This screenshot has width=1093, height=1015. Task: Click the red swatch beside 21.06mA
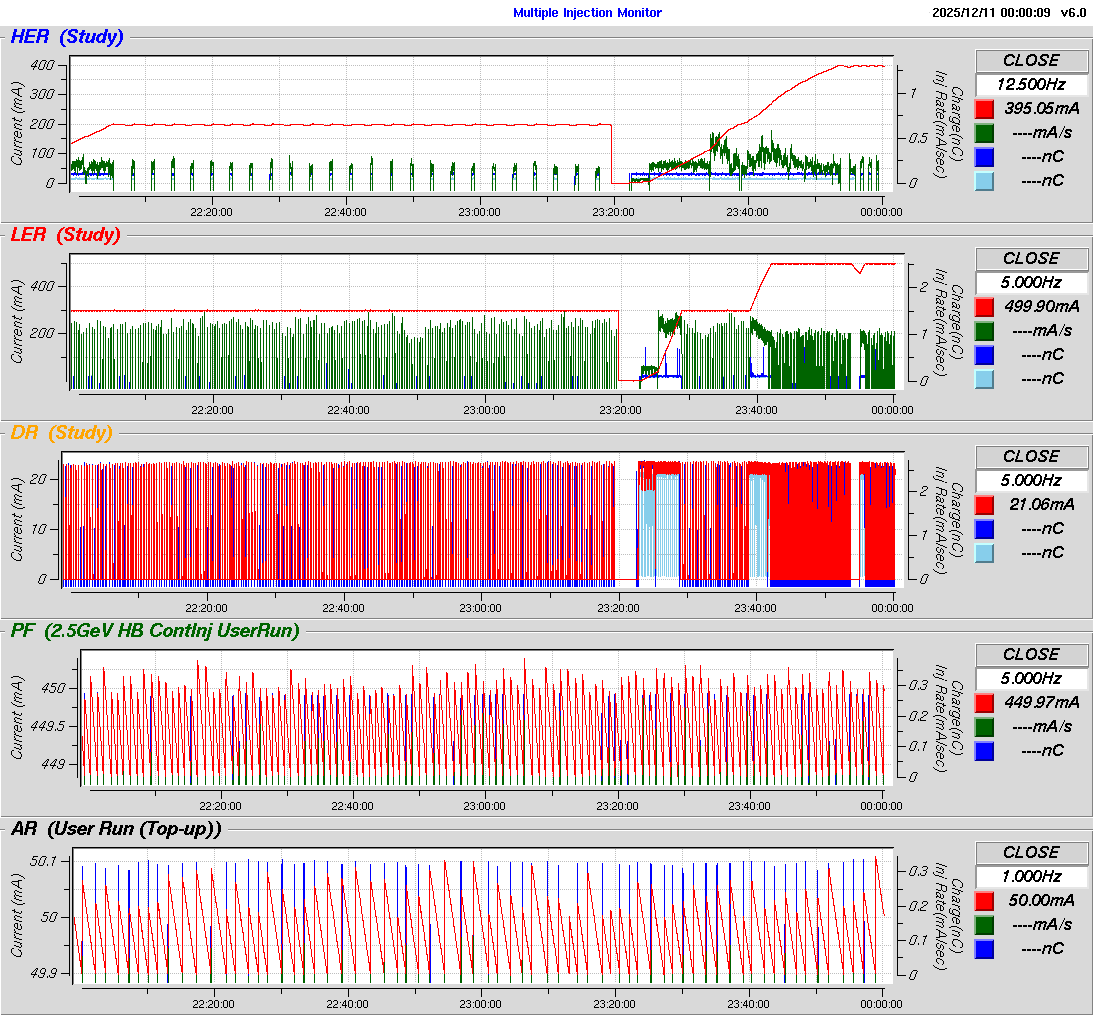(x=984, y=505)
